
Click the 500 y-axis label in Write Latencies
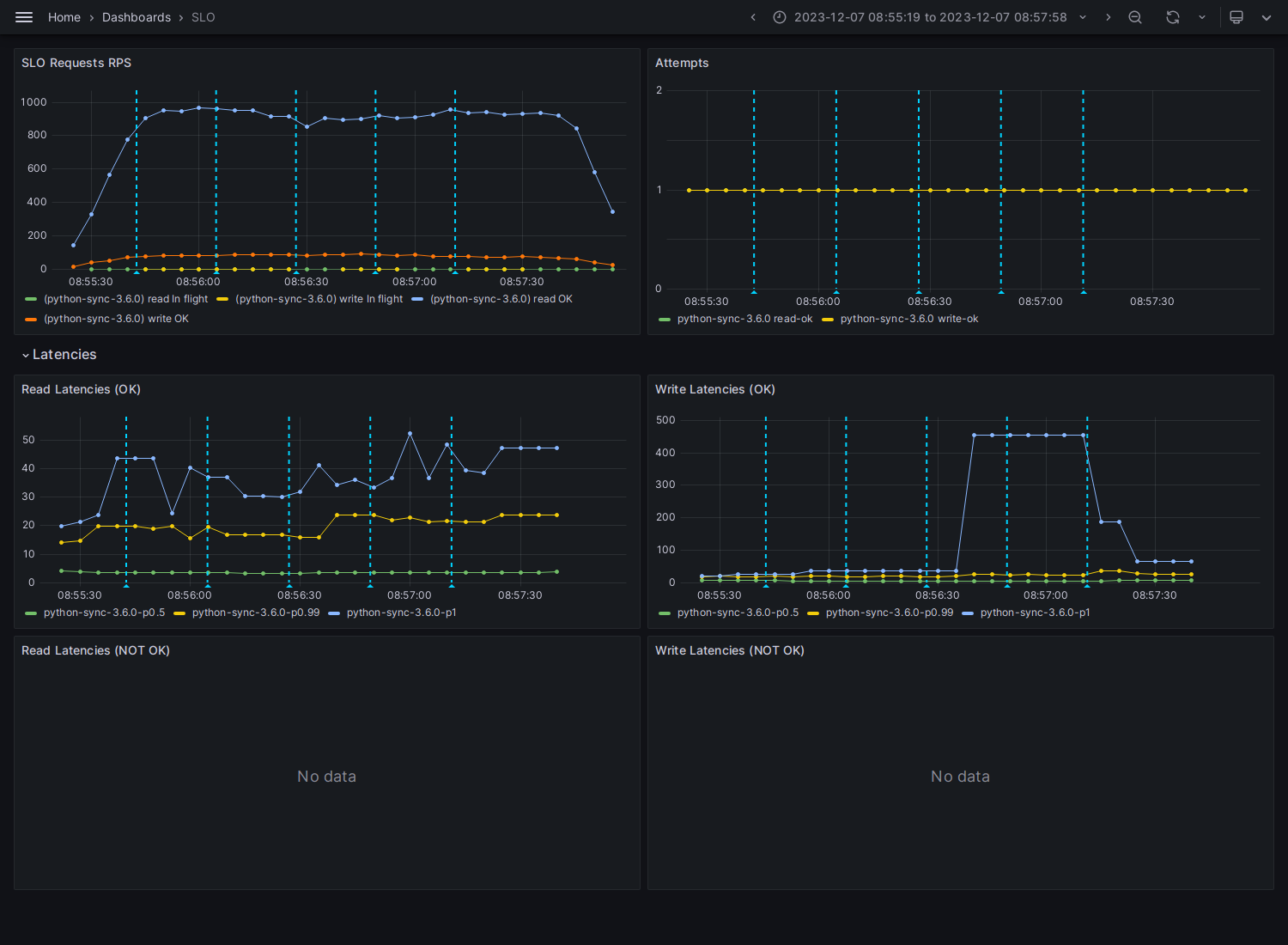(x=665, y=420)
